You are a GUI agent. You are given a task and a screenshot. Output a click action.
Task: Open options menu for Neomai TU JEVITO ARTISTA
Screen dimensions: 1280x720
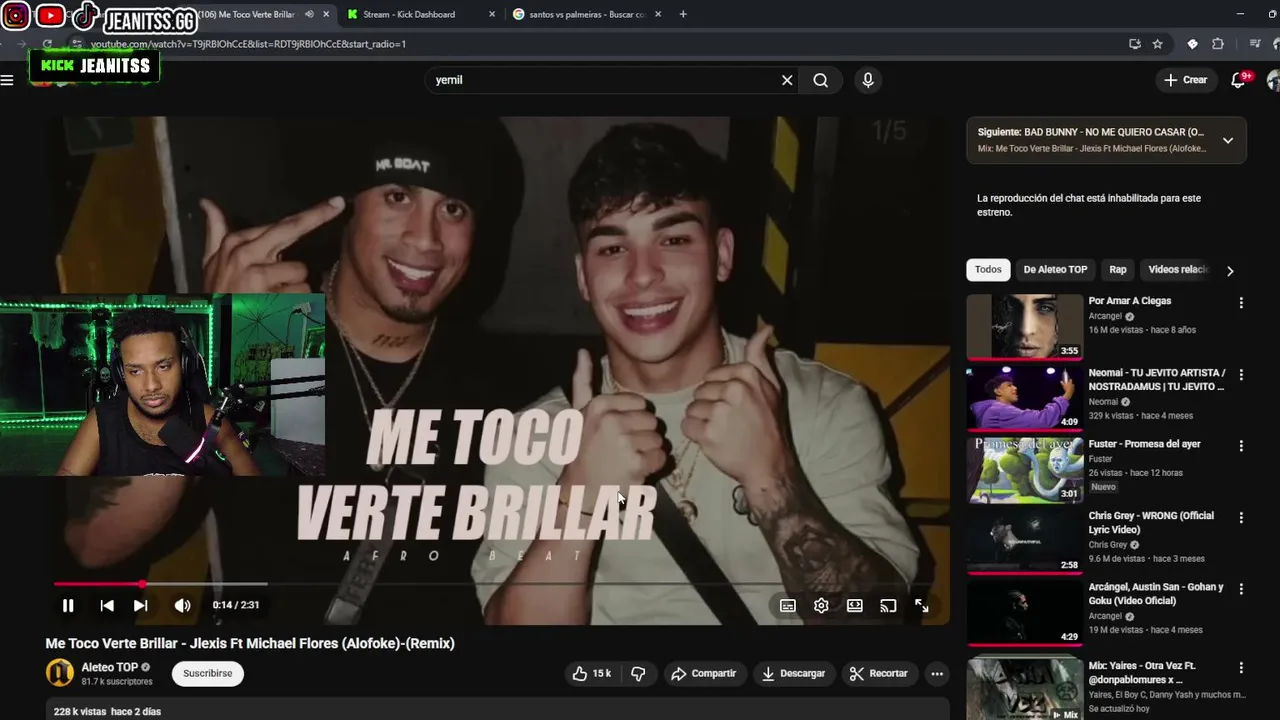(1241, 374)
